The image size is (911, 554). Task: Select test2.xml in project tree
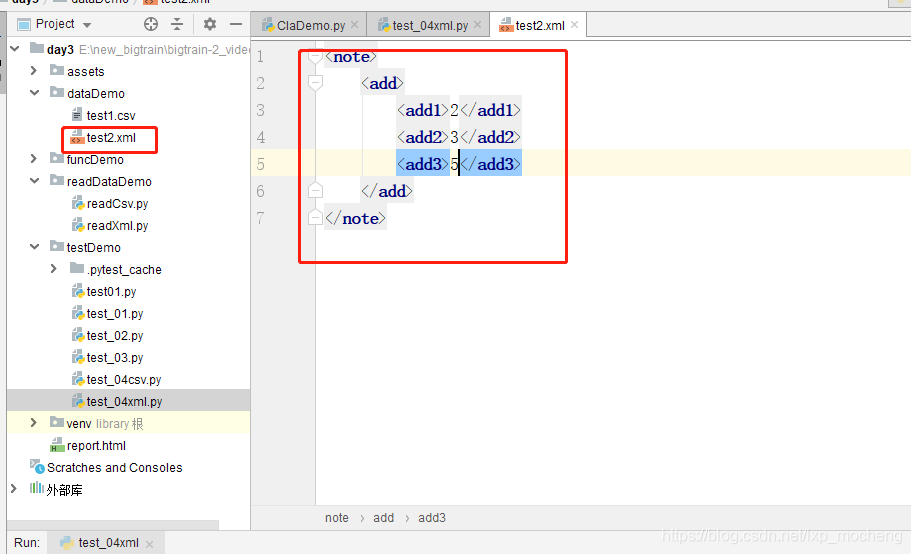110,138
